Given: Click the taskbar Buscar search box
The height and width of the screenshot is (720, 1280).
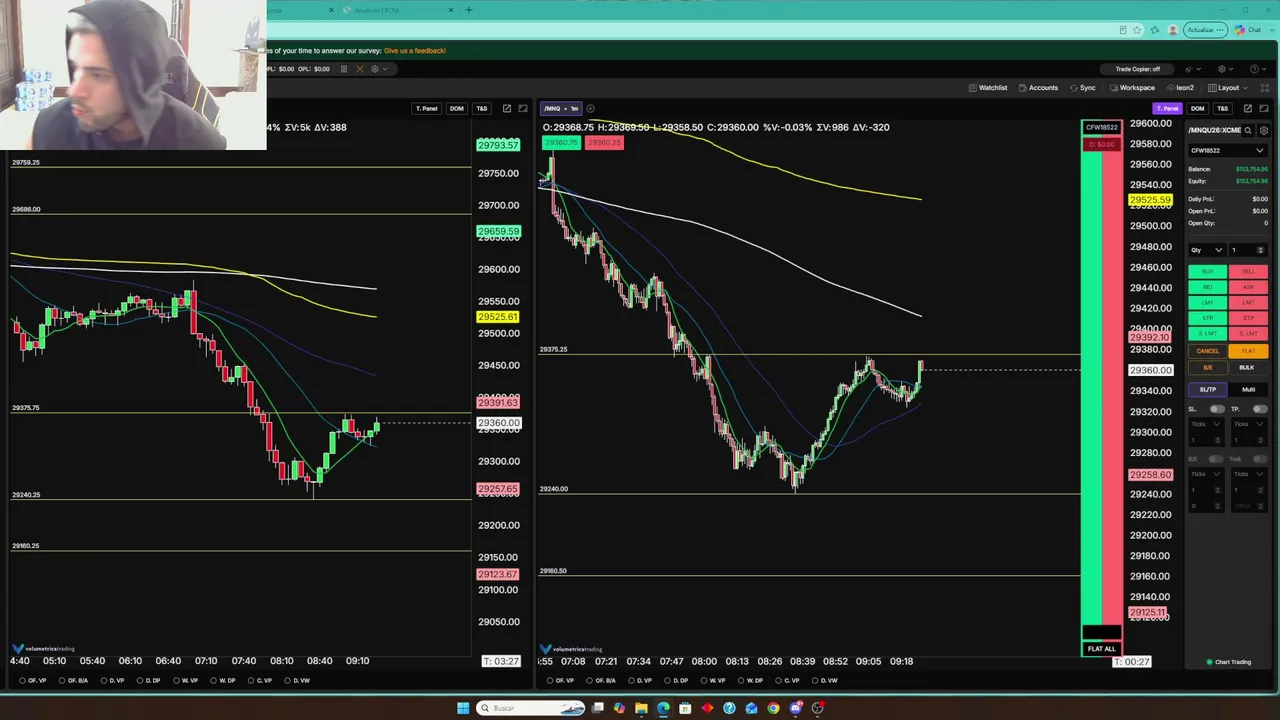Looking at the screenshot, I should click(530, 708).
